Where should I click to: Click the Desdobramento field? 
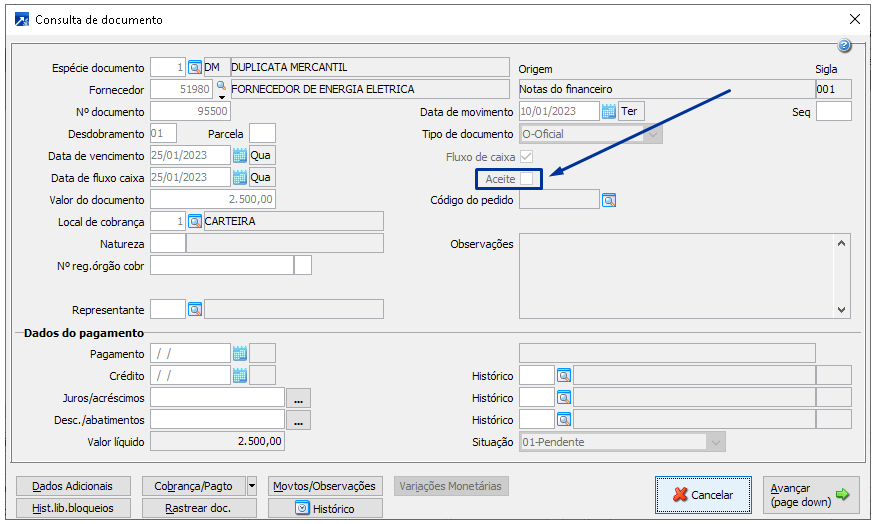point(164,134)
